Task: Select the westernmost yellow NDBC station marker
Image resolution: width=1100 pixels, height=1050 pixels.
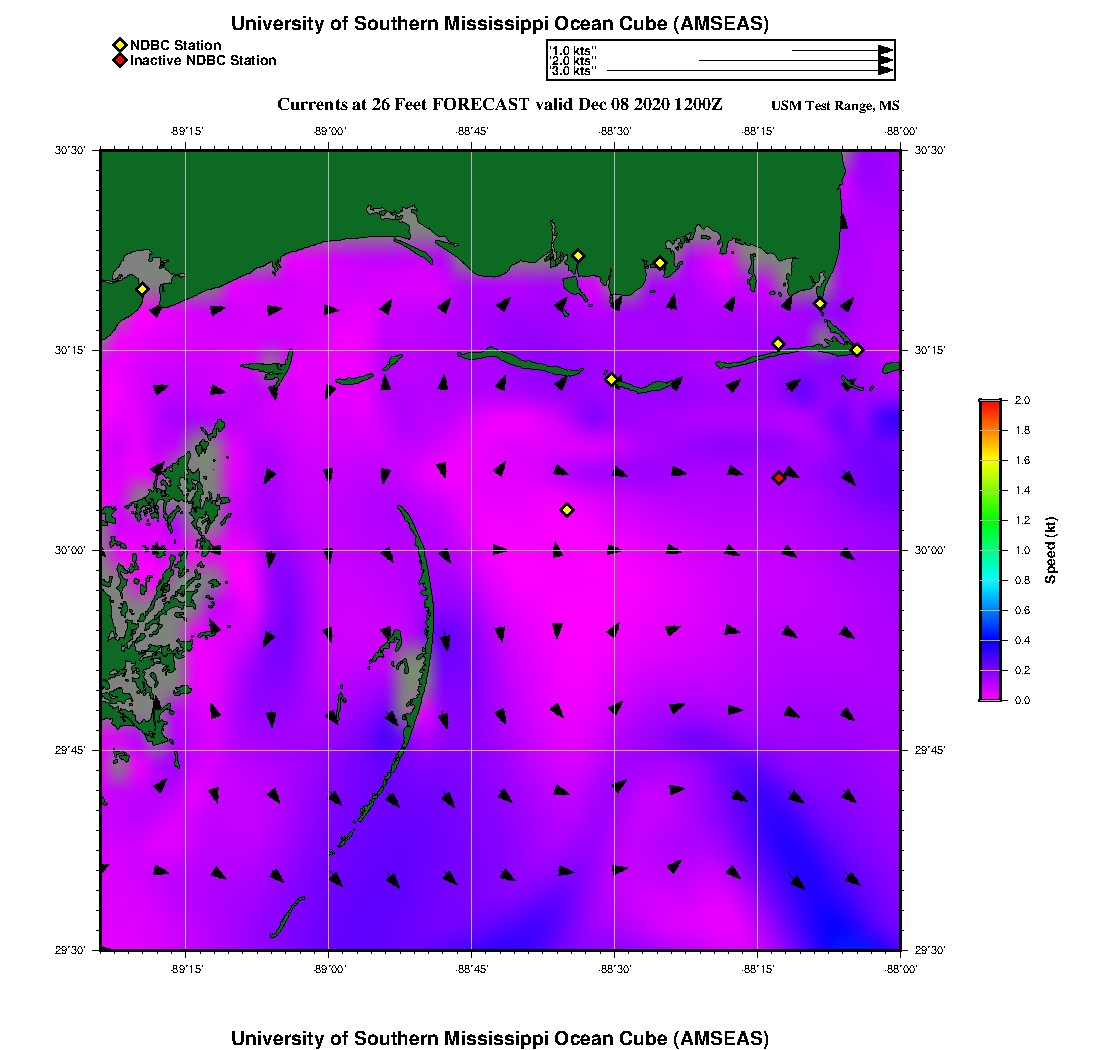Action: (x=143, y=289)
